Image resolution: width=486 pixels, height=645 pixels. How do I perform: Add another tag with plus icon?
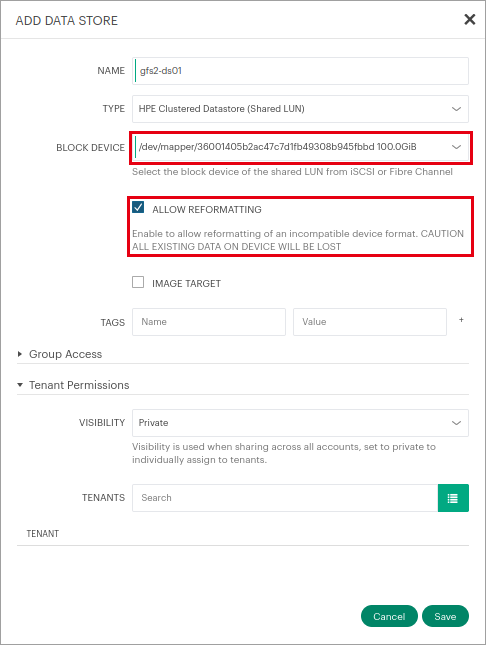(461, 320)
